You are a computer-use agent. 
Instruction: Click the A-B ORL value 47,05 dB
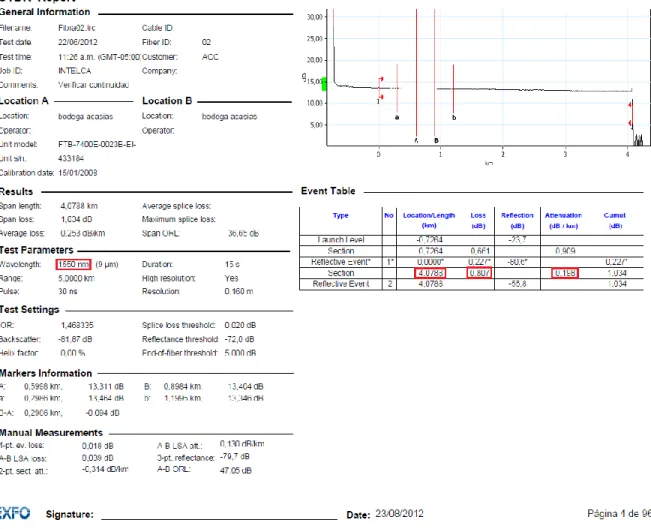[235, 470]
